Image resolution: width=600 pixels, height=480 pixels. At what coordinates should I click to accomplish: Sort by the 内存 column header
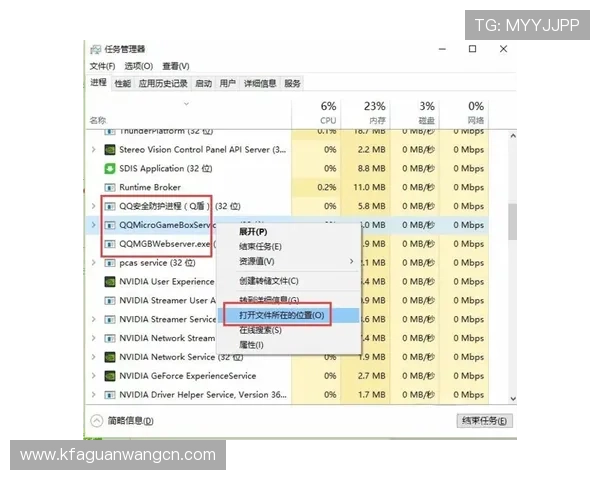tap(365, 113)
